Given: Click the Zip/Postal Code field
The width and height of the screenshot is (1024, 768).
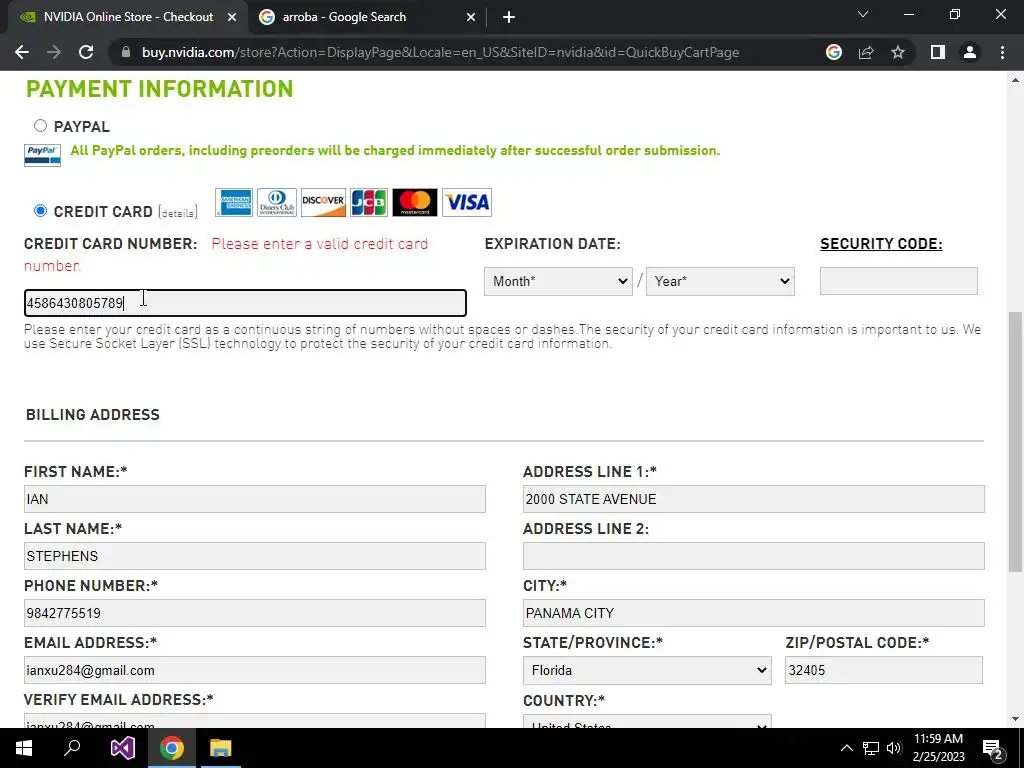Looking at the screenshot, I should point(884,670).
